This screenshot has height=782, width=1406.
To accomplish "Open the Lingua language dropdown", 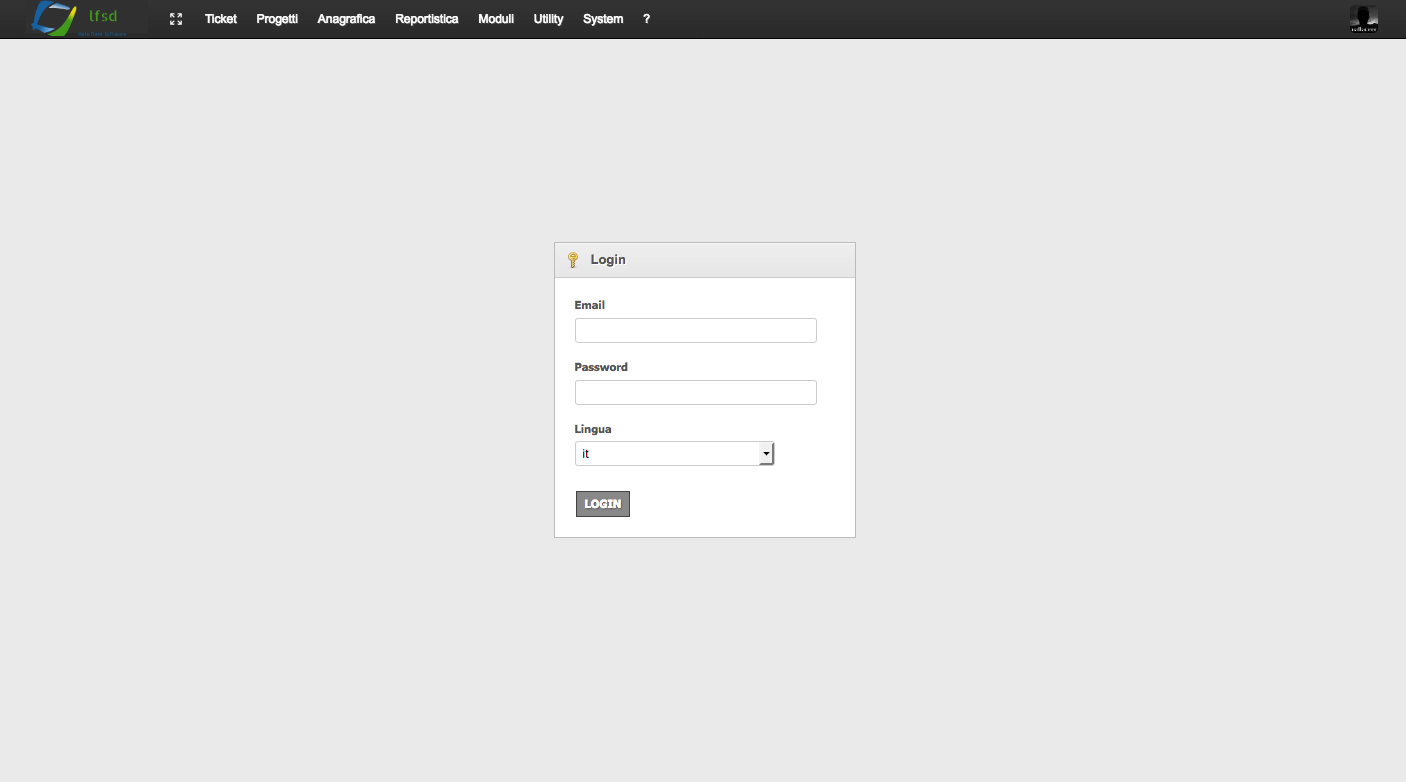I will (672, 453).
